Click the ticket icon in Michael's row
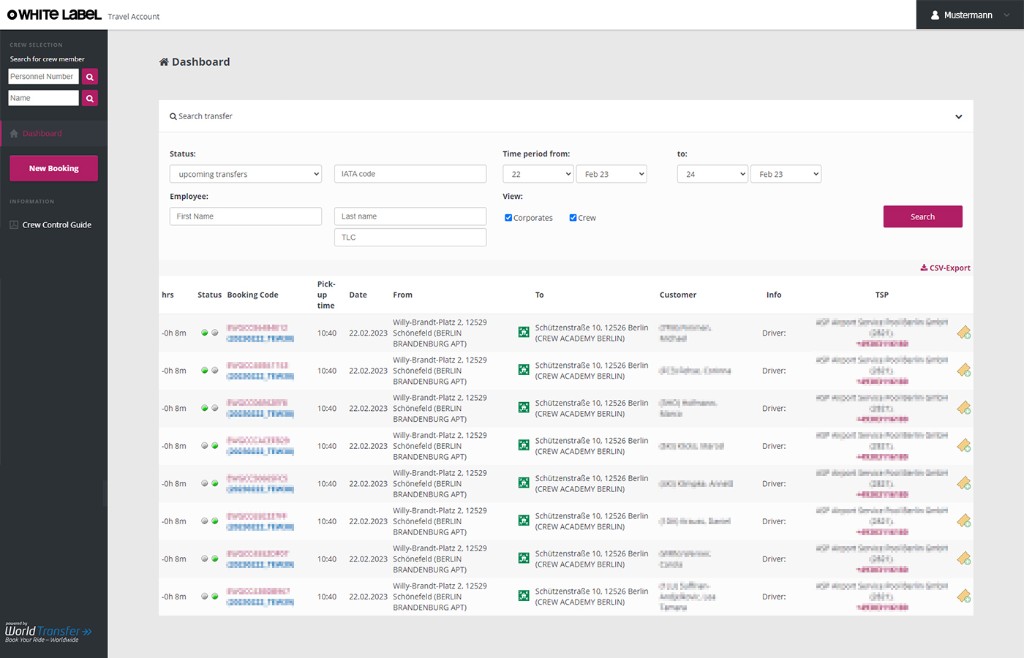The image size is (1024, 658). pyautogui.click(x=964, y=333)
